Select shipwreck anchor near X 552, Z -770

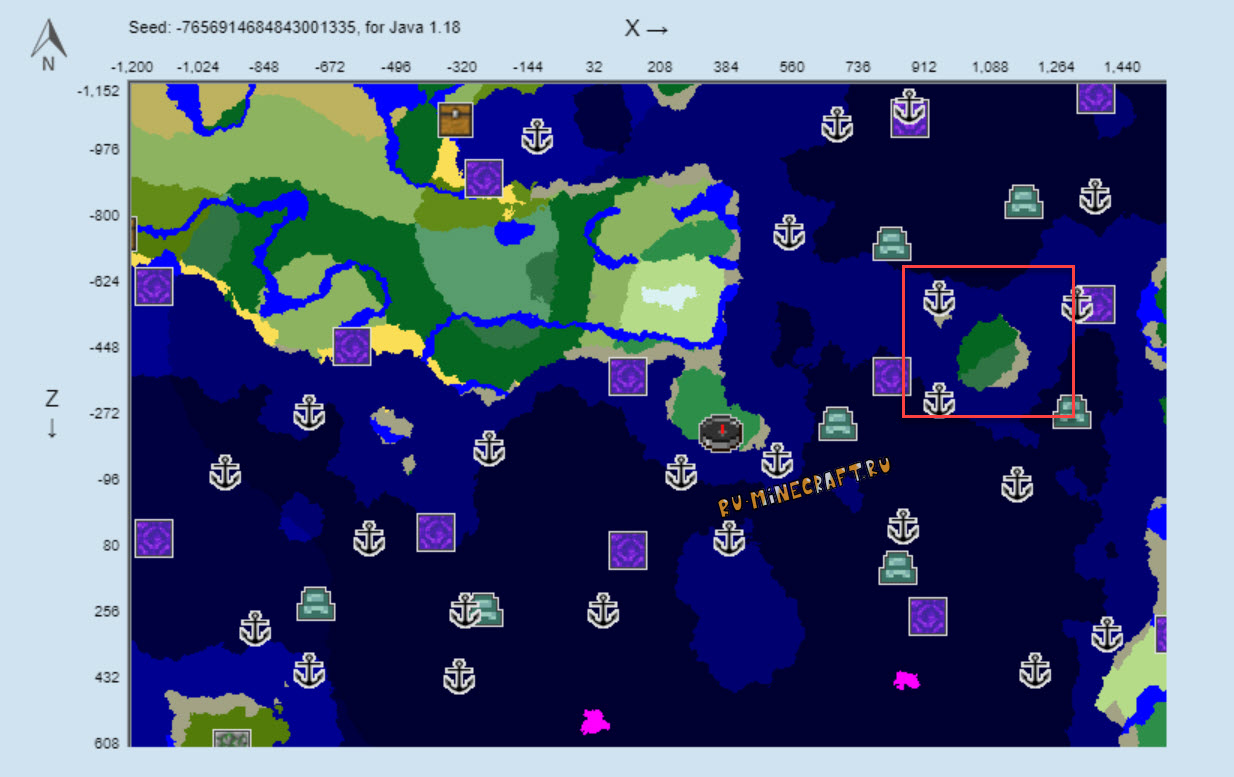pos(789,233)
